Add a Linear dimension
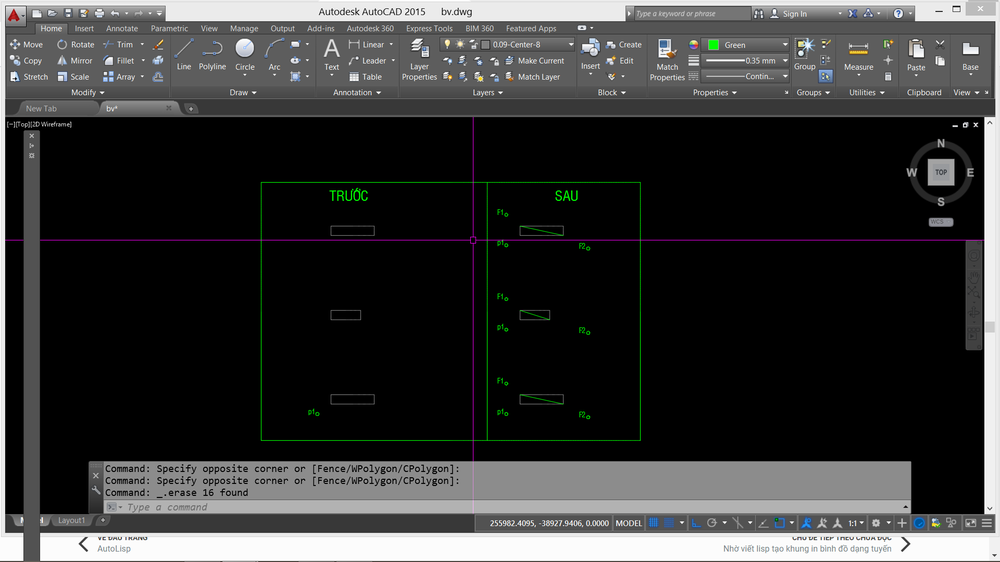This screenshot has width=1000, height=562. [367, 45]
